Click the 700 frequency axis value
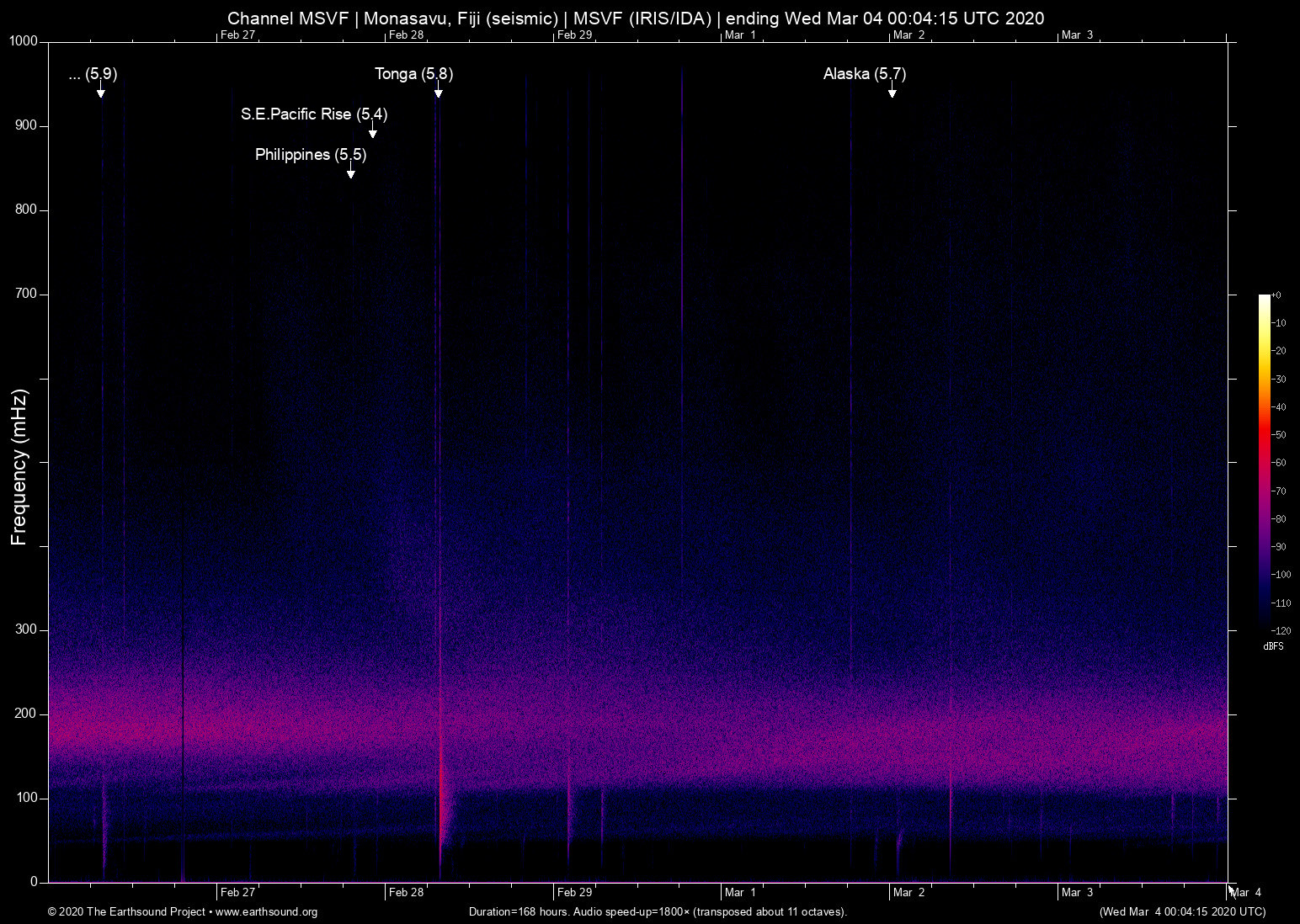 pos(26,294)
